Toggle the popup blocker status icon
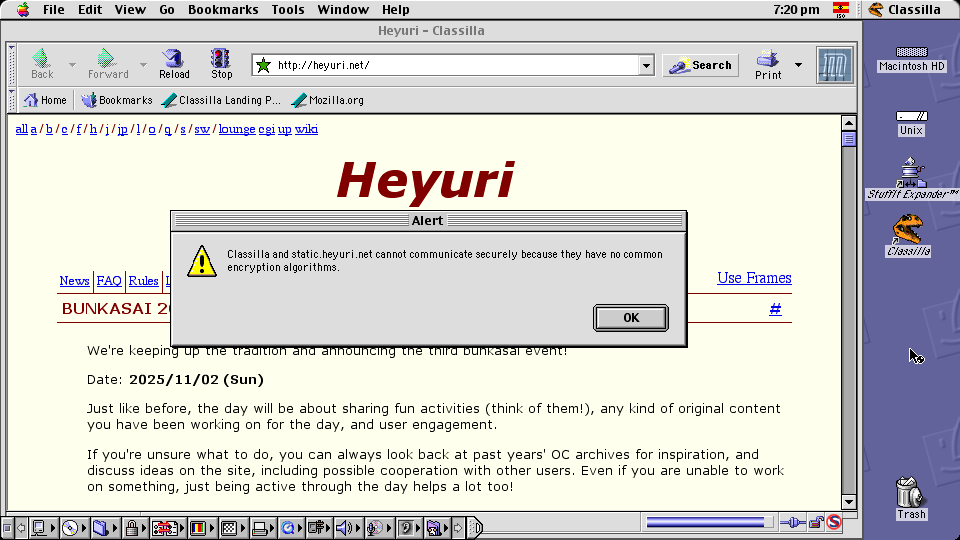This screenshot has height=540, width=960. pyautogui.click(x=833, y=522)
